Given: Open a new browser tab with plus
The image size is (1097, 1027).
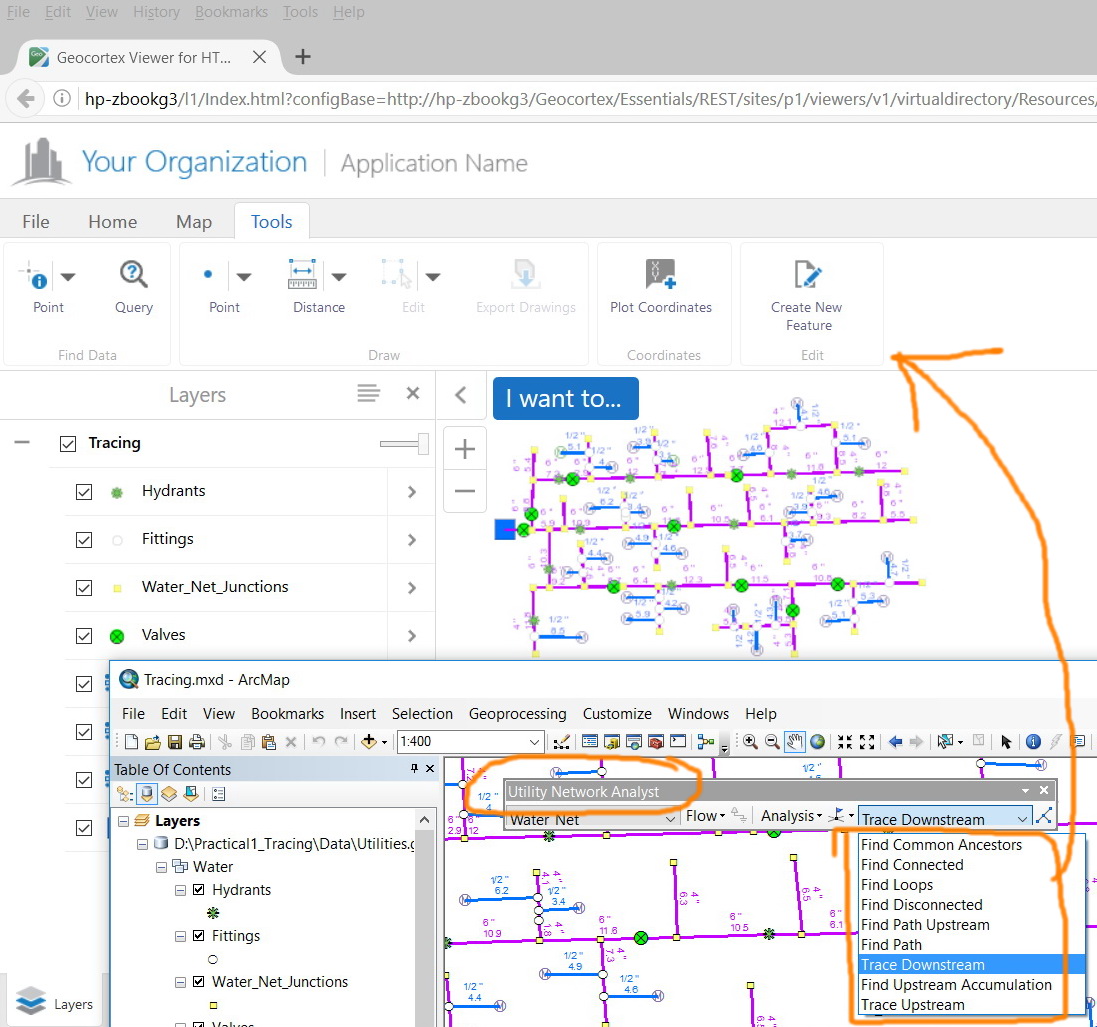Looking at the screenshot, I should click(x=303, y=57).
